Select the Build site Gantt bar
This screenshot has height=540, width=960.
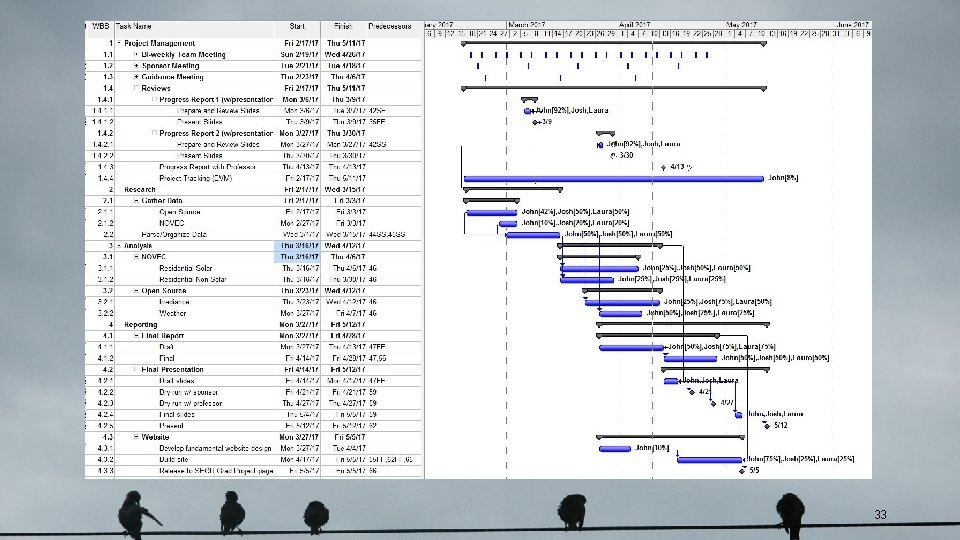(710, 460)
